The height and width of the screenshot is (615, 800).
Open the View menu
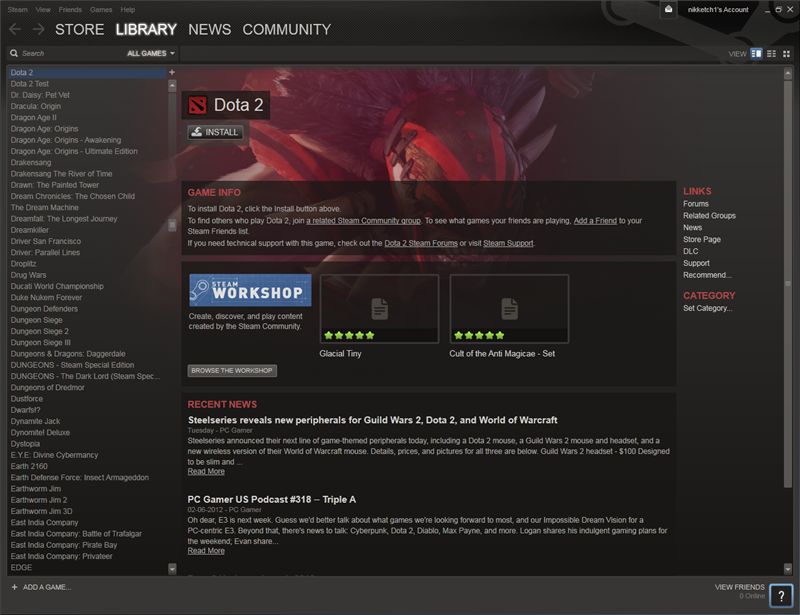point(43,10)
